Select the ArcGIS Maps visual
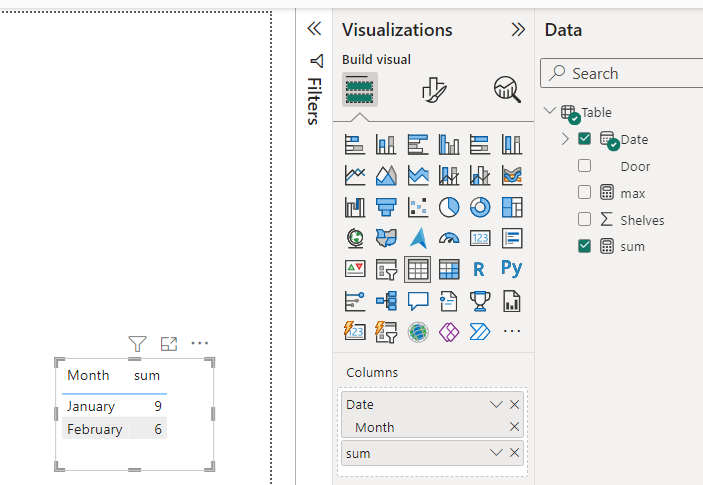 tap(418, 332)
